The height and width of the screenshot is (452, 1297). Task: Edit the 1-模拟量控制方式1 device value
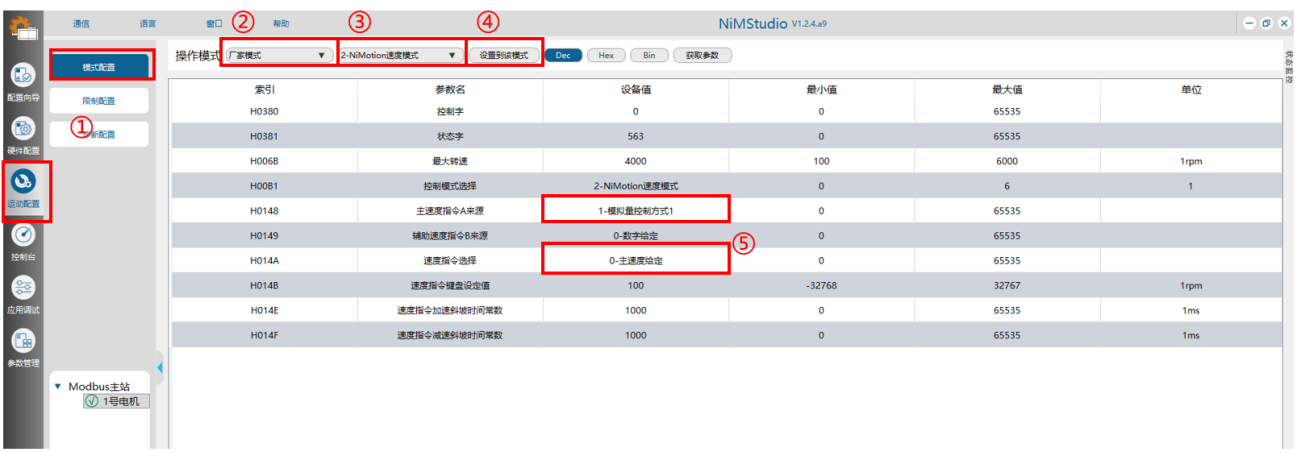click(x=636, y=210)
